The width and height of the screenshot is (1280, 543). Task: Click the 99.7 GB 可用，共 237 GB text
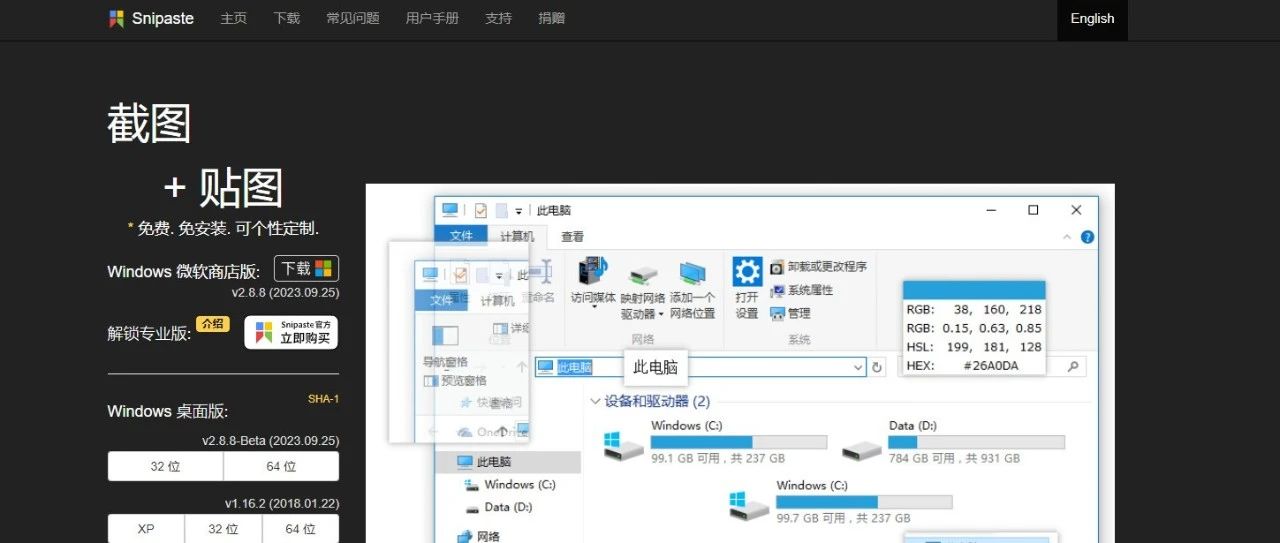843,518
